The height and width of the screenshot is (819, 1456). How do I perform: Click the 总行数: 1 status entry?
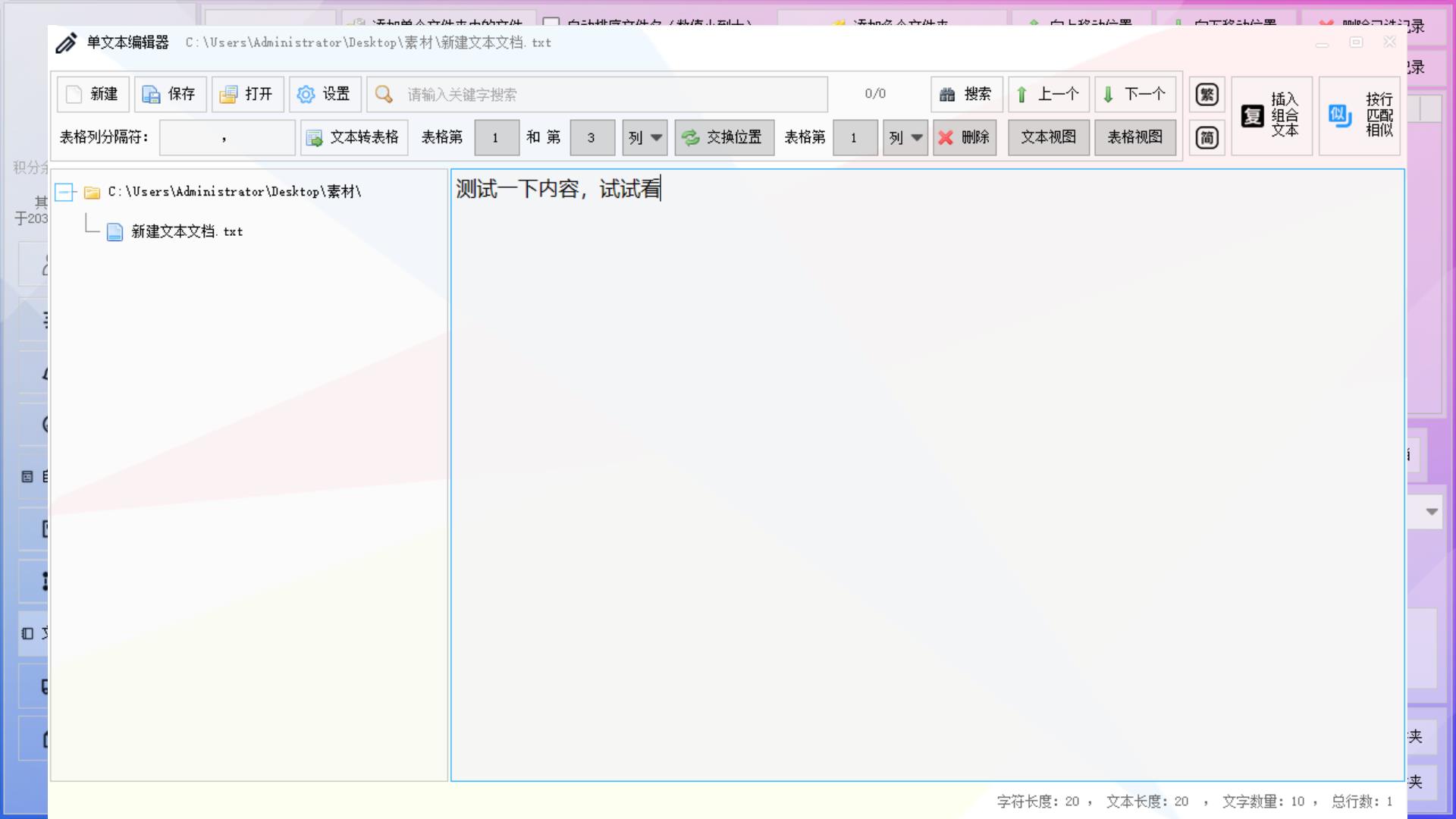pos(1362,802)
